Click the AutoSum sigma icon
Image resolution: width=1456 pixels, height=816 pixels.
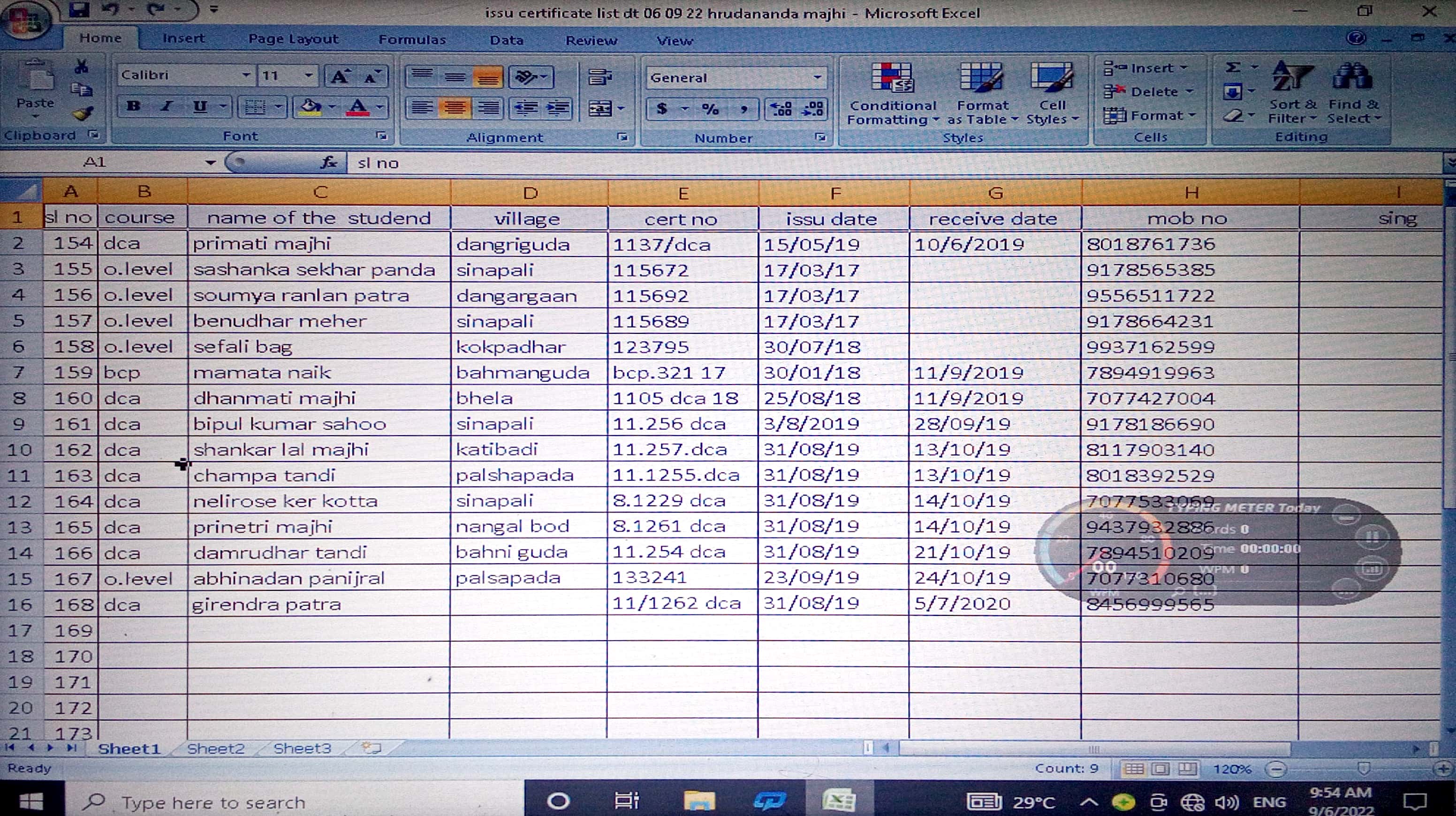click(1233, 68)
